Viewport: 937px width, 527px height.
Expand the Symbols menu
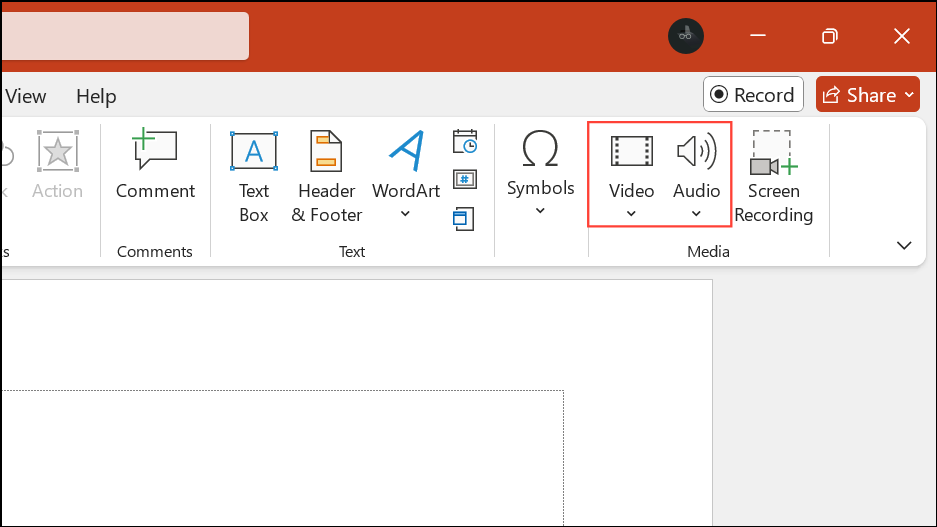(540, 175)
